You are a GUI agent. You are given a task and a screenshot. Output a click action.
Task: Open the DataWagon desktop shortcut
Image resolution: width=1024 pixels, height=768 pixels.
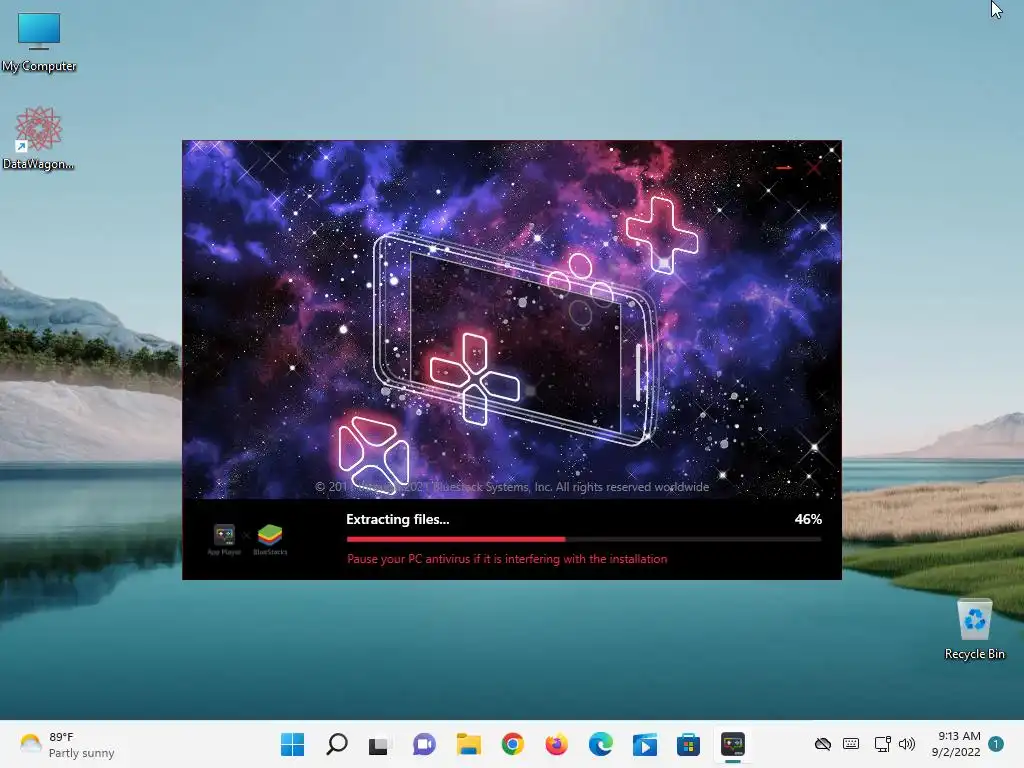point(38,138)
